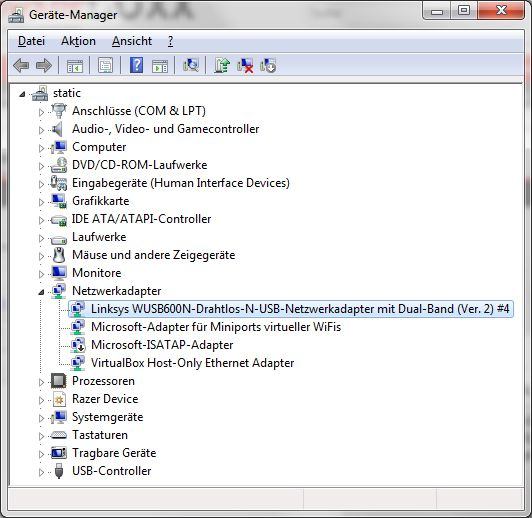Click the Anschlüsse (COM & LPT) port icon

tap(59, 111)
